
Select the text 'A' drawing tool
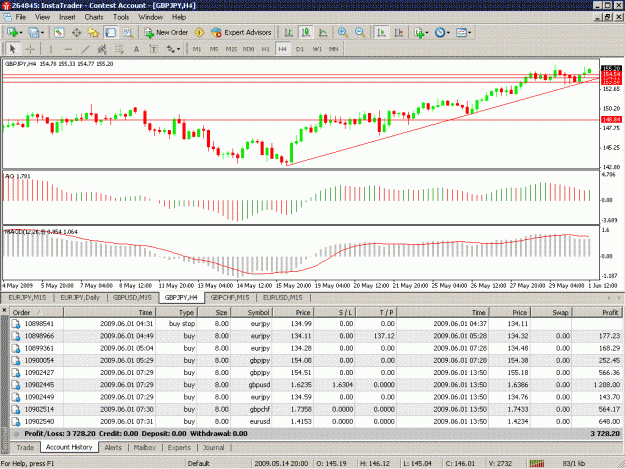[x=136, y=49]
